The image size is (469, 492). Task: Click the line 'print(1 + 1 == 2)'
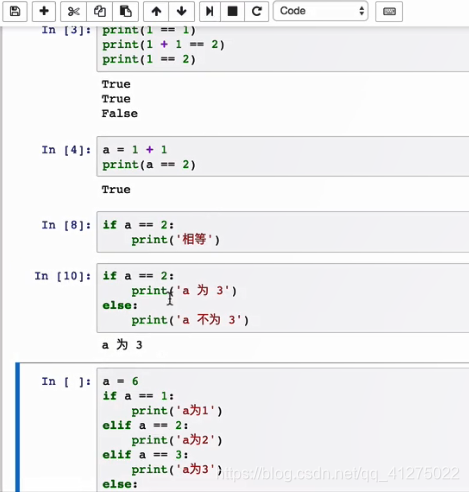point(163,45)
